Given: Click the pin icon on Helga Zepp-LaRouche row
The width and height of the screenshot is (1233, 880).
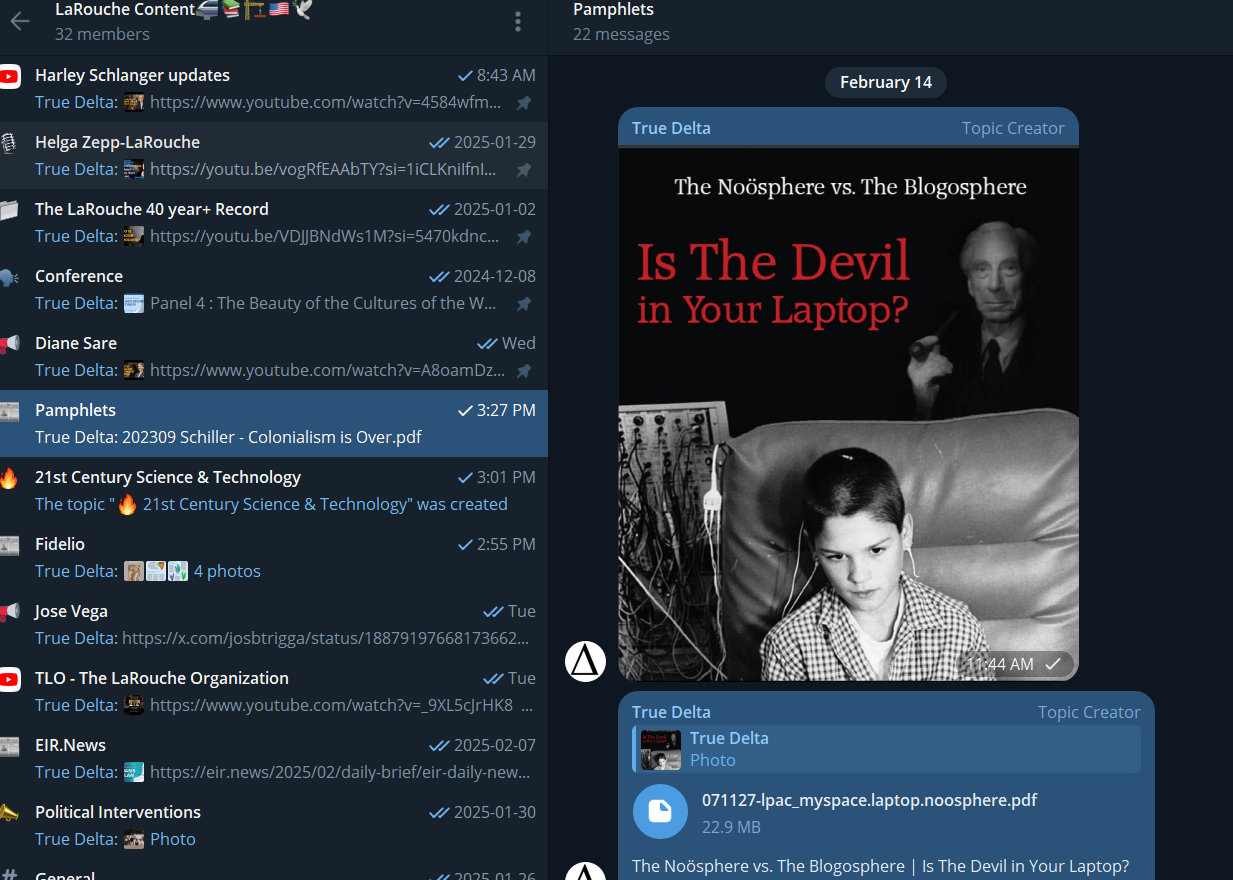Looking at the screenshot, I should (x=523, y=170).
